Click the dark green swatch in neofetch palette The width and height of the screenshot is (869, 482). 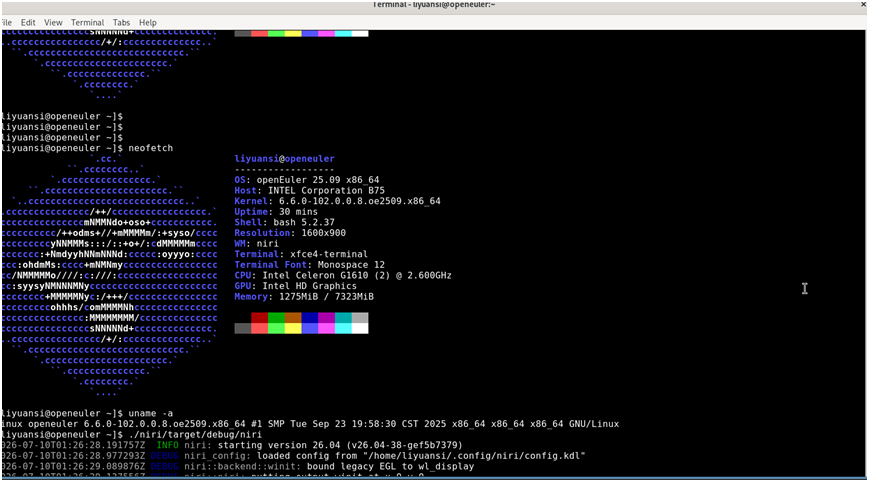coord(276,317)
